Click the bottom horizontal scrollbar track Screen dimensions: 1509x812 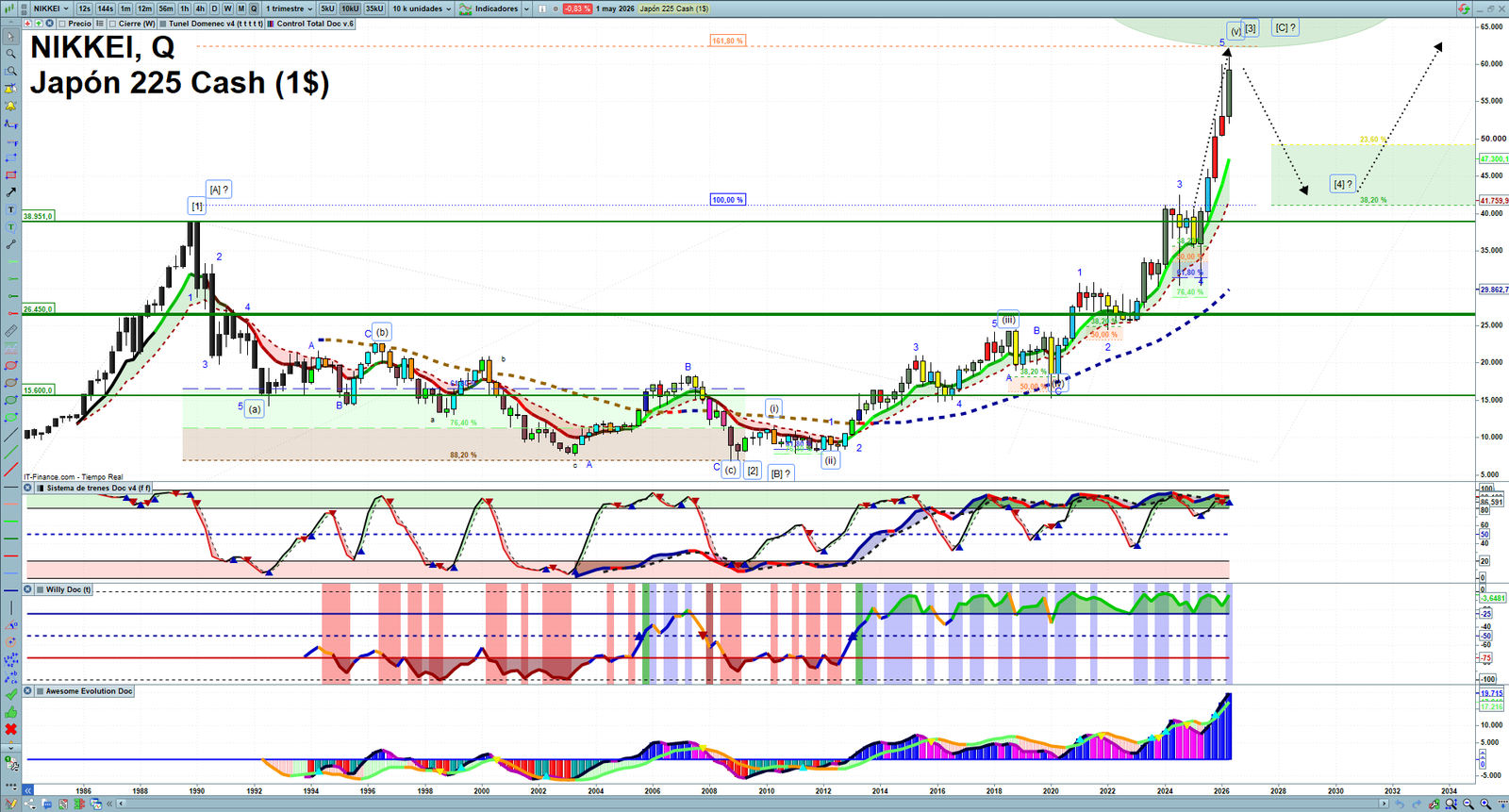pyautogui.click(x=754, y=804)
